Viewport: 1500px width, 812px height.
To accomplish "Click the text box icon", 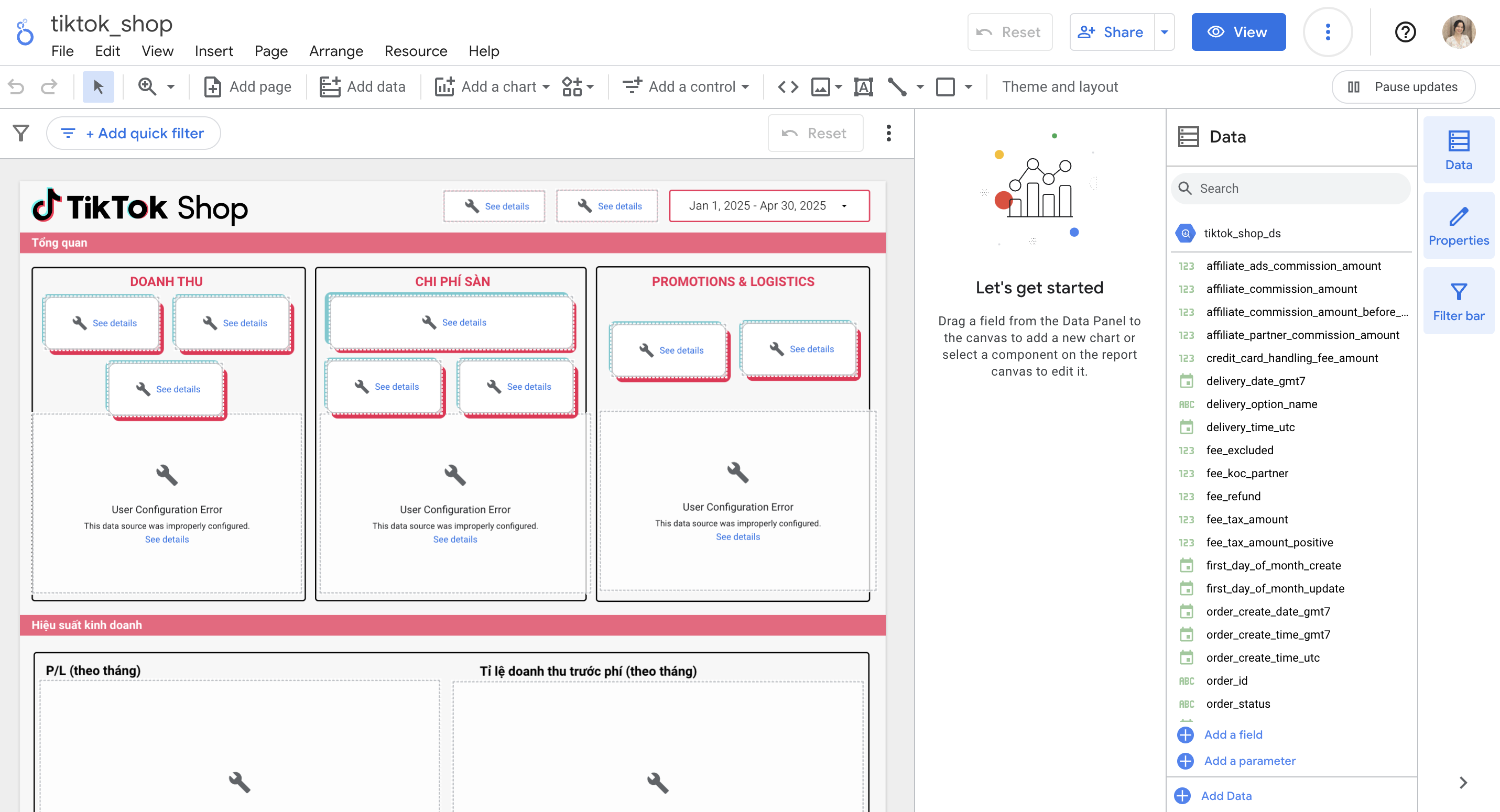I will pos(864,87).
